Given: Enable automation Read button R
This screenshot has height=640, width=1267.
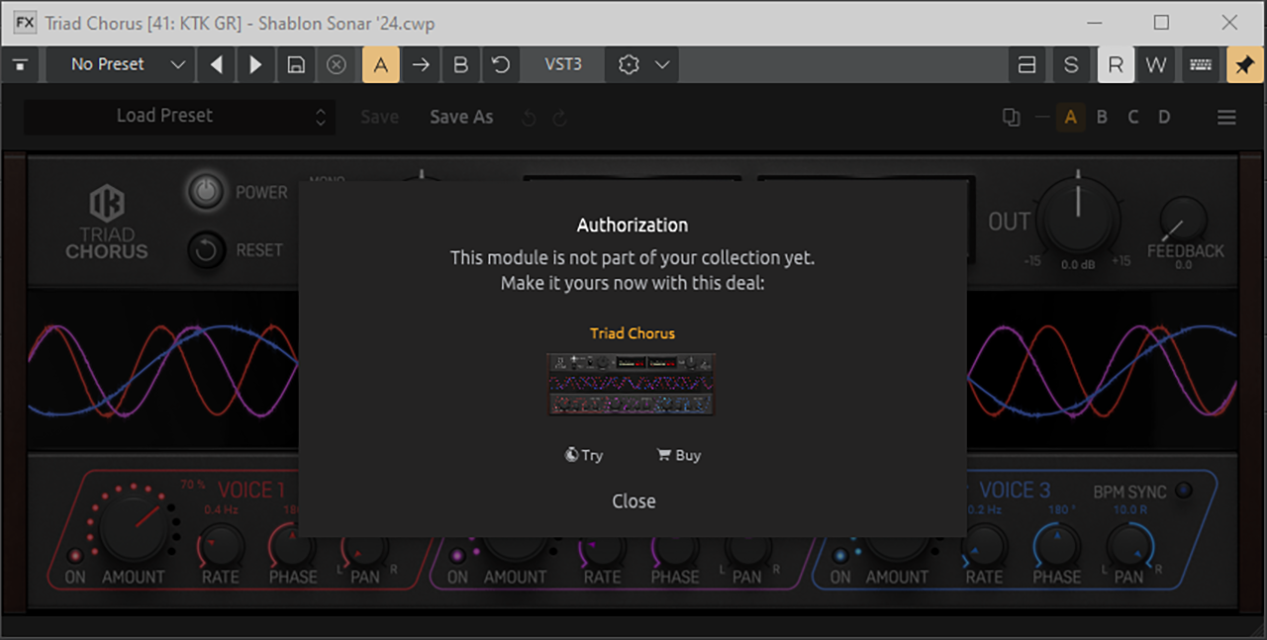Looking at the screenshot, I should (x=1116, y=65).
